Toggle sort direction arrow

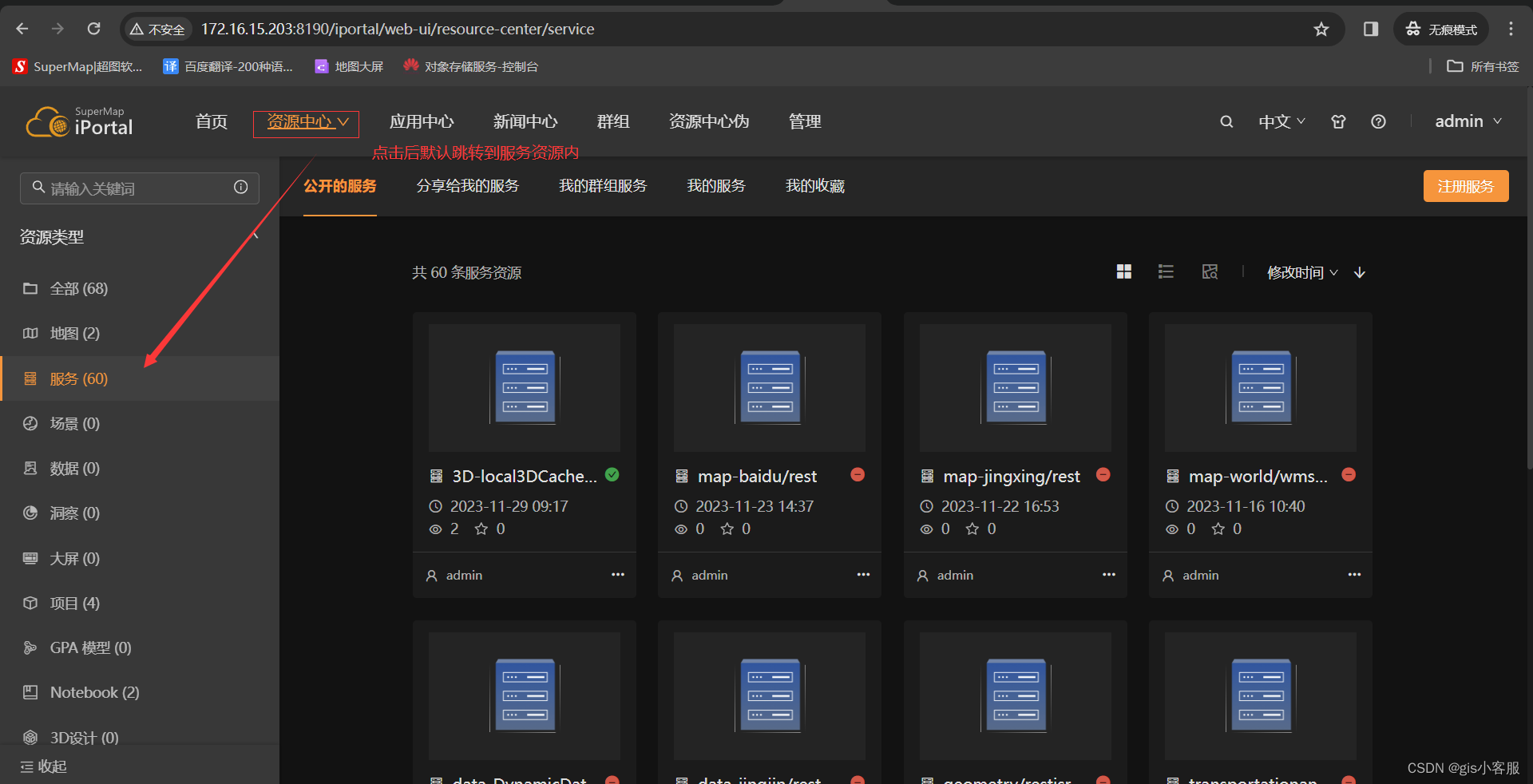pos(1360,273)
